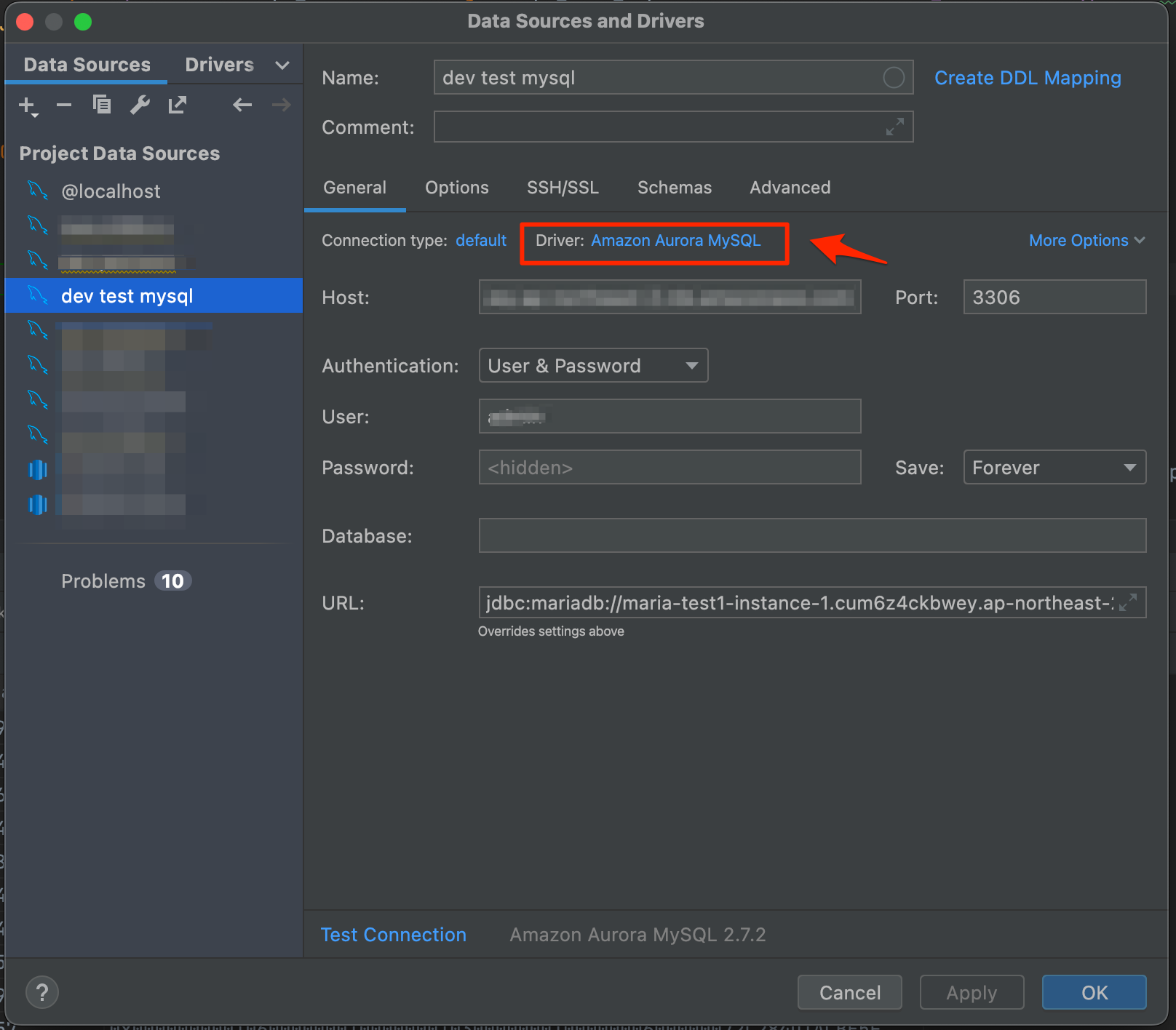This screenshot has height=1030, width=1176.
Task: Click the minus Remove data source icon
Action: [64, 105]
